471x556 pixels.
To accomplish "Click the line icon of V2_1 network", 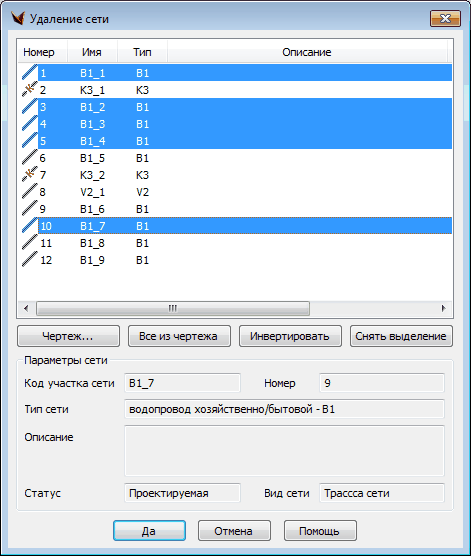I will pos(29,192).
